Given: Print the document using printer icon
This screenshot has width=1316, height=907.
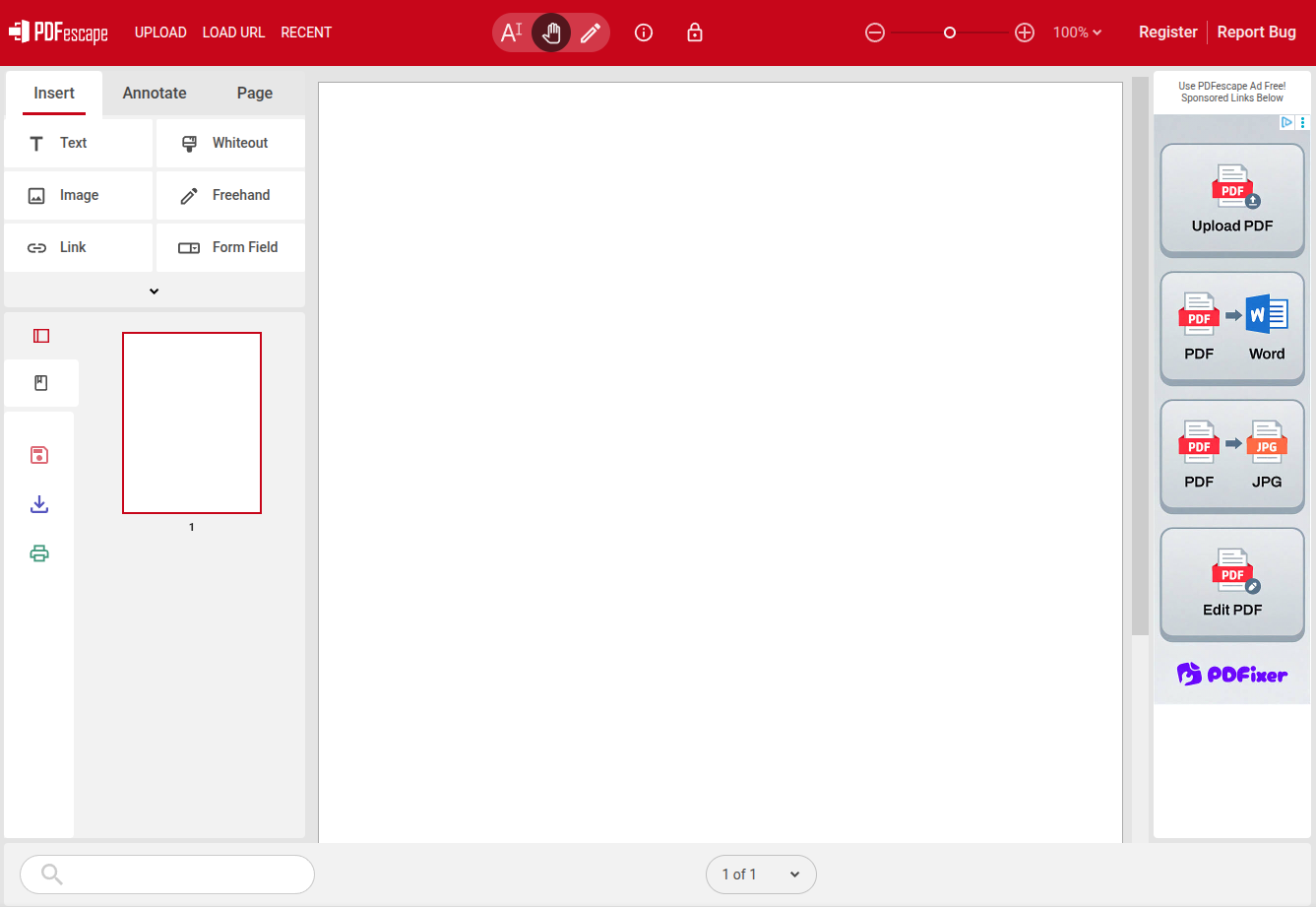Looking at the screenshot, I should pyautogui.click(x=39, y=553).
